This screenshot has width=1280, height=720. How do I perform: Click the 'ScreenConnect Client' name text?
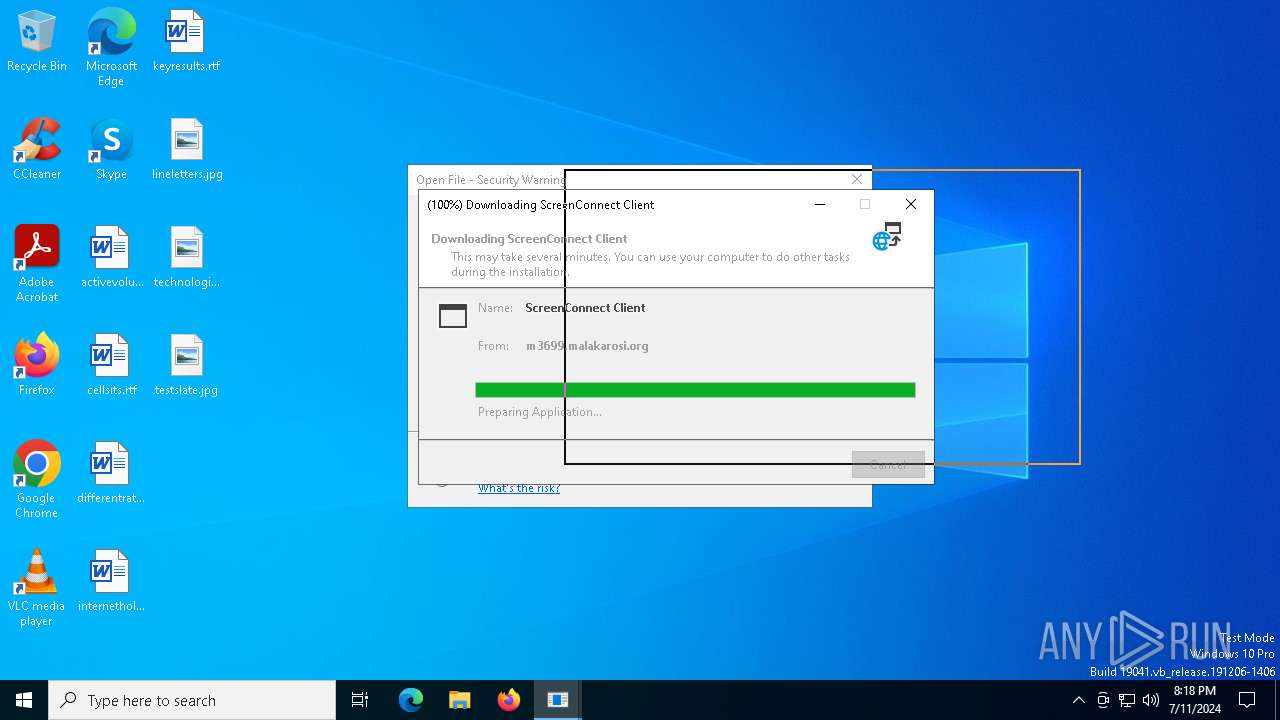pos(585,308)
